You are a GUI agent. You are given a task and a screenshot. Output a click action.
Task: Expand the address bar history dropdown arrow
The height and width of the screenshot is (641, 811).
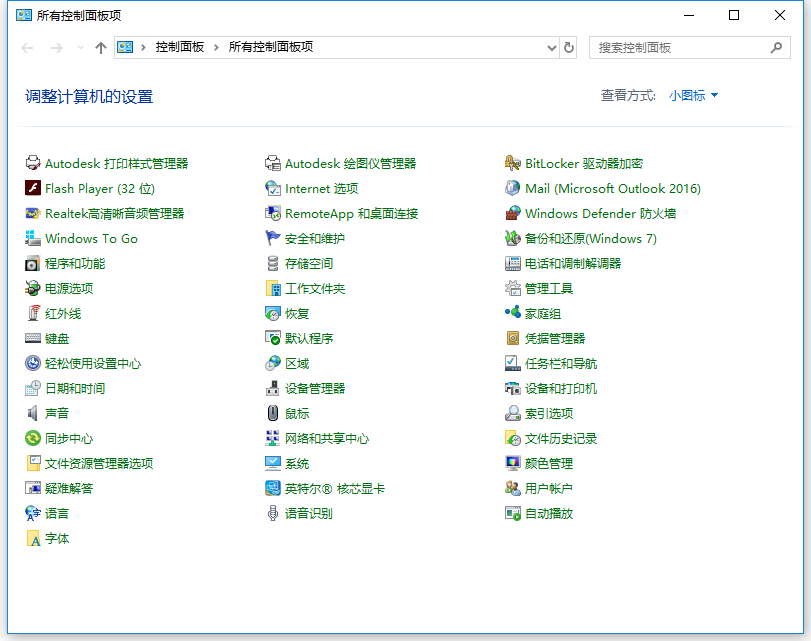click(x=551, y=48)
